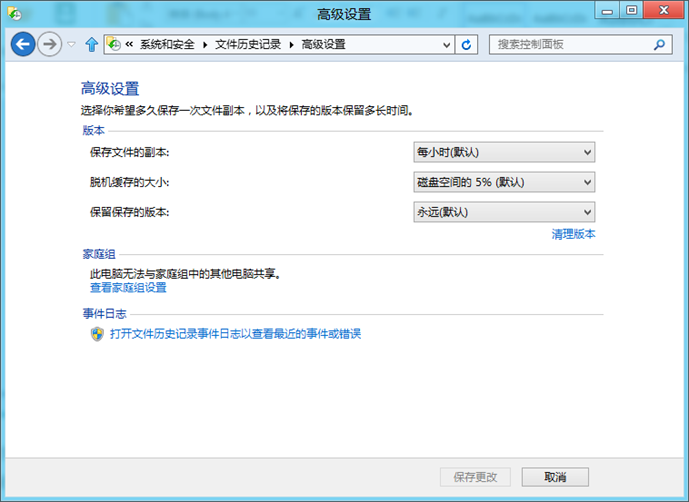Open the 保存文件的副本 frequency dropdown
689x502 pixels.
[504, 152]
